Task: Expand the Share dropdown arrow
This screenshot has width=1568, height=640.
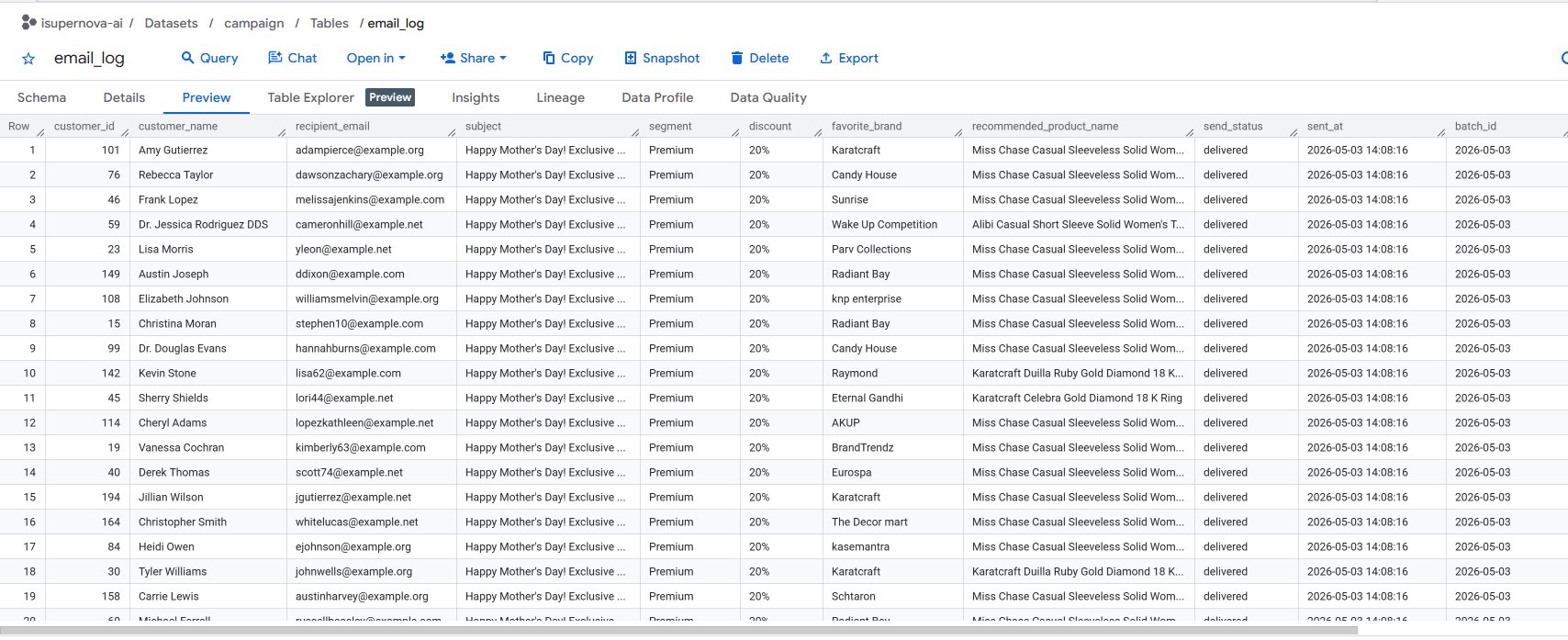Action: 503,58
